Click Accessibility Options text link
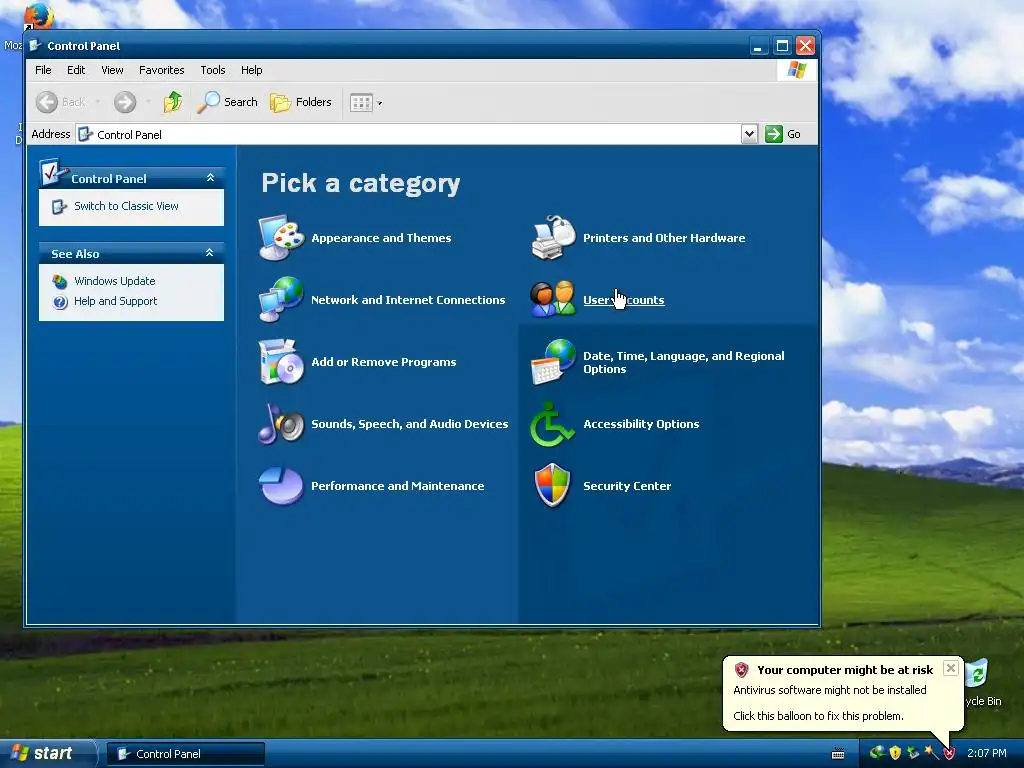This screenshot has height=768, width=1024. (641, 424)
